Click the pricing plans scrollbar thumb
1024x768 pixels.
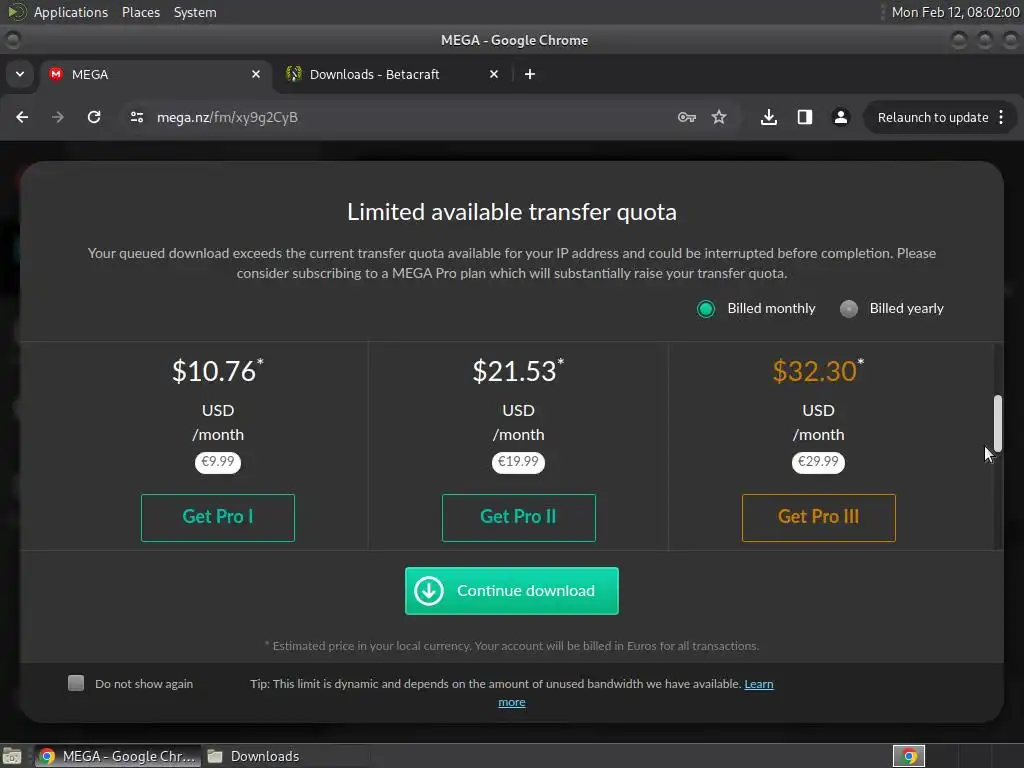(997, 423)
